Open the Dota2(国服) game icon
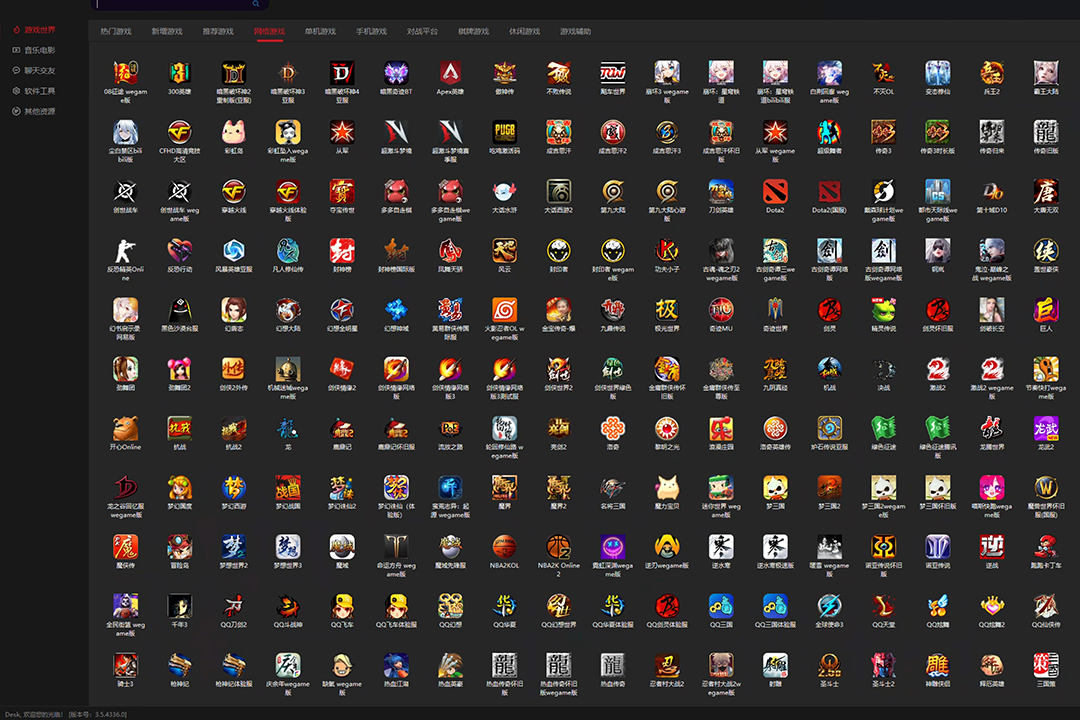The image size is (1080, 720). point(829,191)
